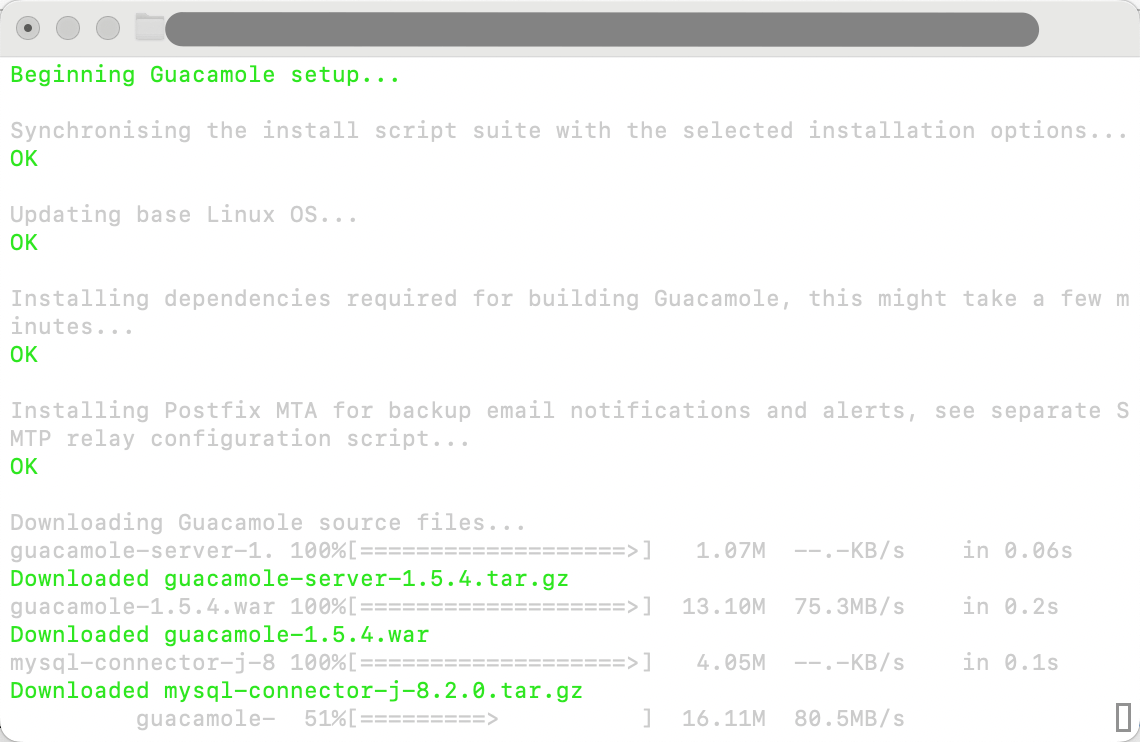Click the Downloaded guacamole-server-1.5.4.tar.gz line
Viewport: 1140px width, 742px height.
[x=290, y=578]
